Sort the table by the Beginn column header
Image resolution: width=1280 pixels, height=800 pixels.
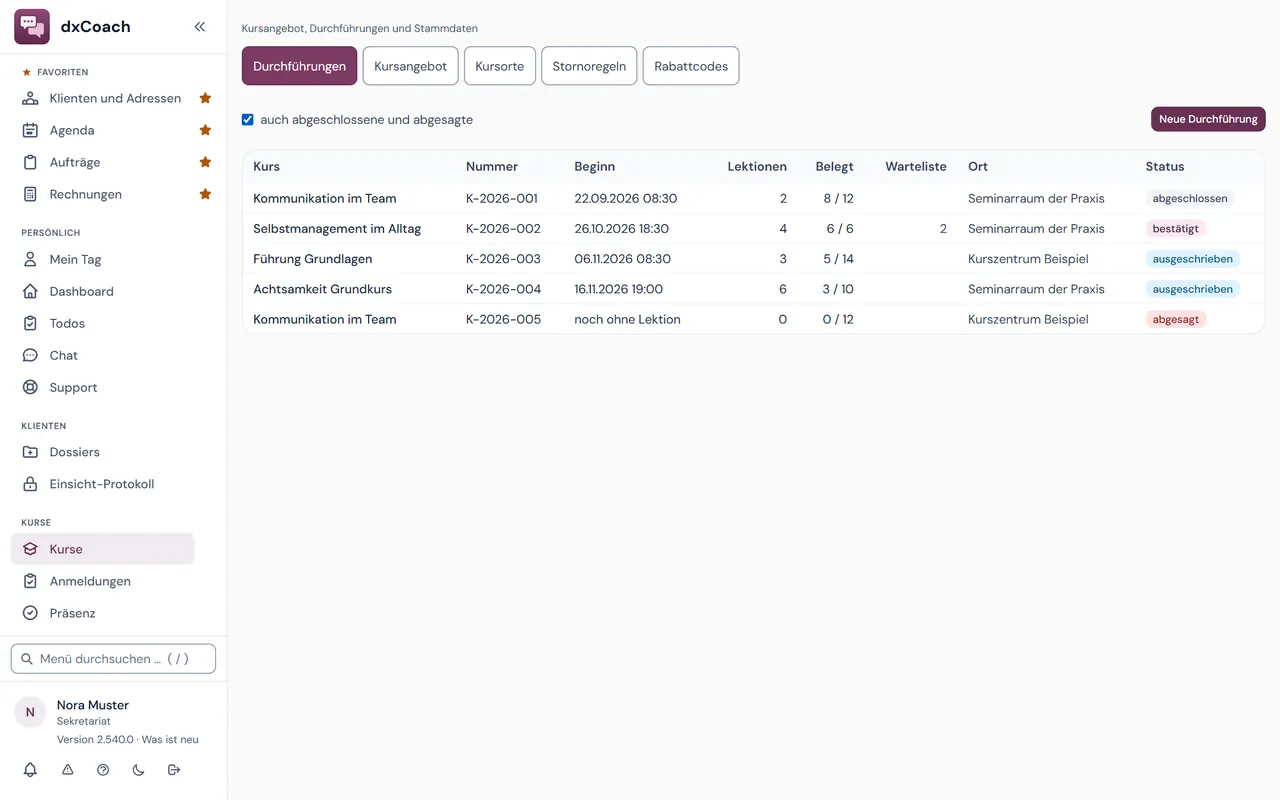594,167
